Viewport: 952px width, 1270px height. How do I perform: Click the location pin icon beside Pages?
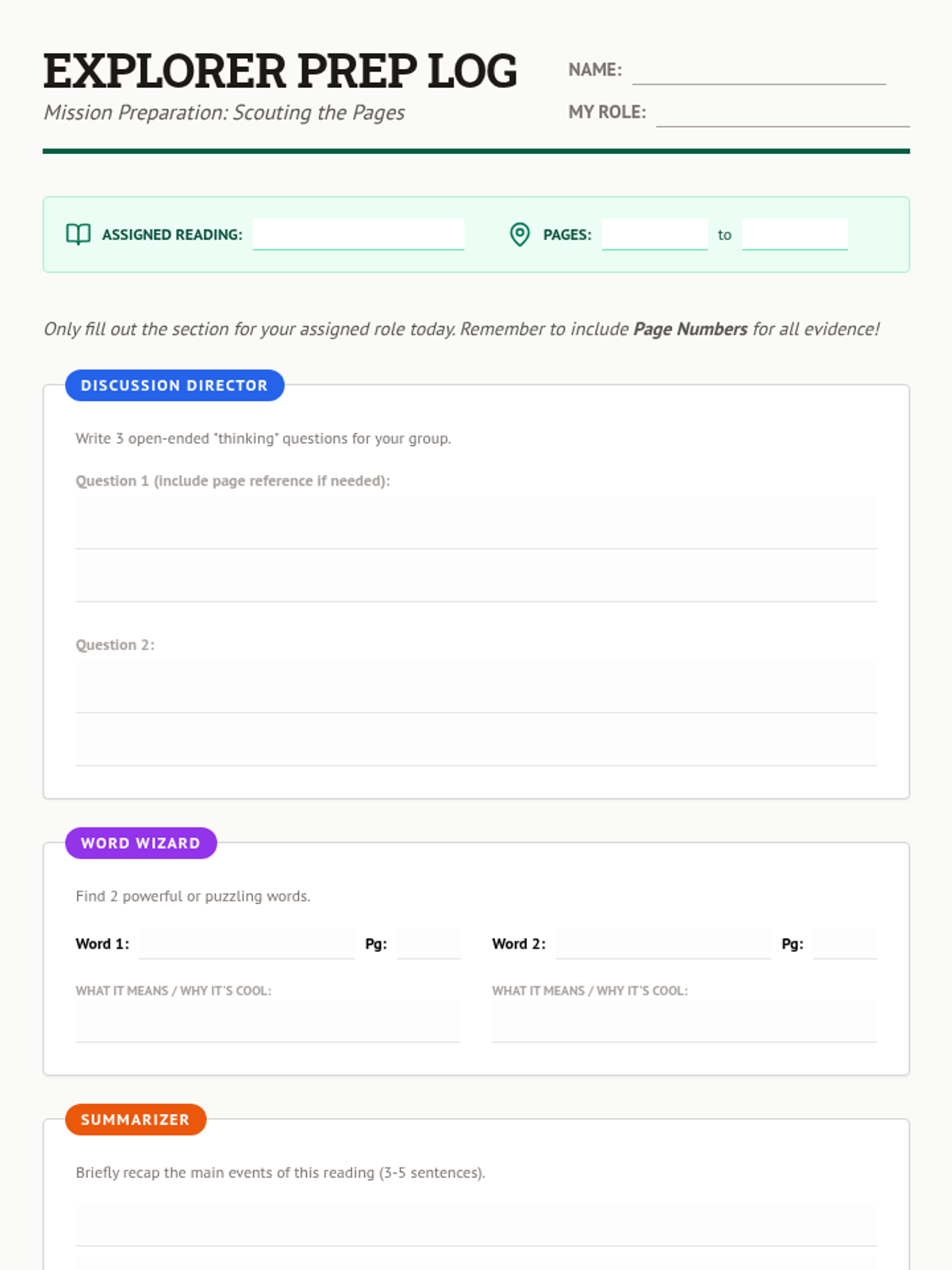520,234
